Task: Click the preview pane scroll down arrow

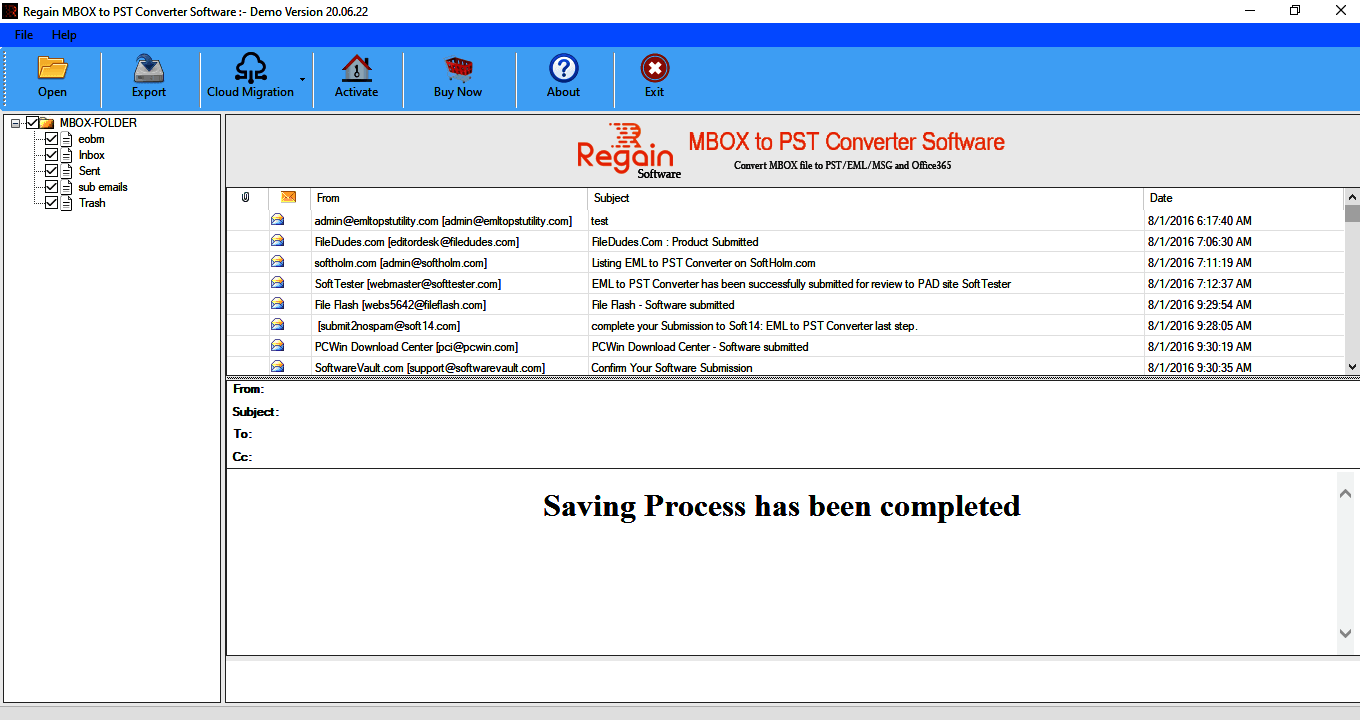Action: (1345, 633)
